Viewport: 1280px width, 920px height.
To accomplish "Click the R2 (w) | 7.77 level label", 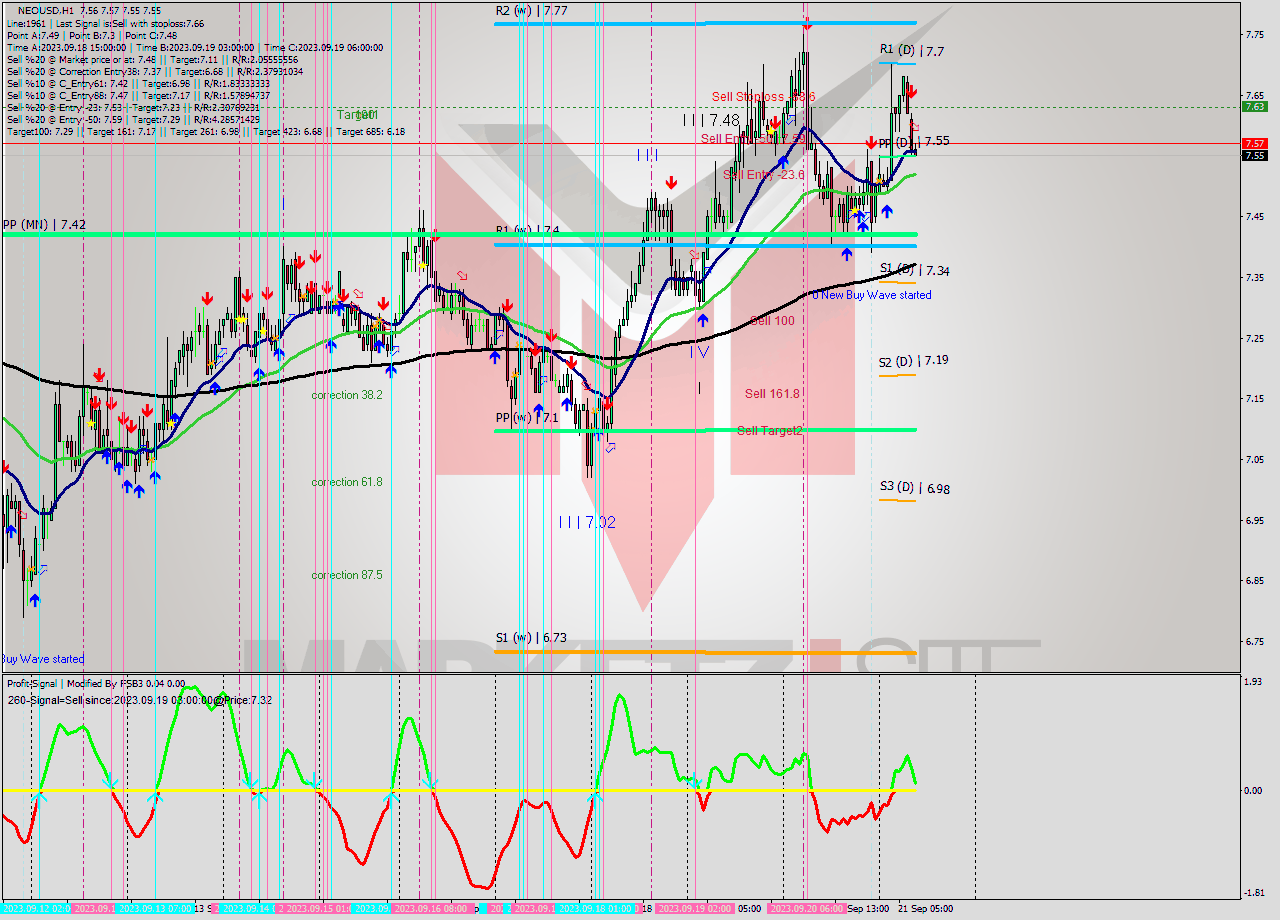I will coord(531,10).
